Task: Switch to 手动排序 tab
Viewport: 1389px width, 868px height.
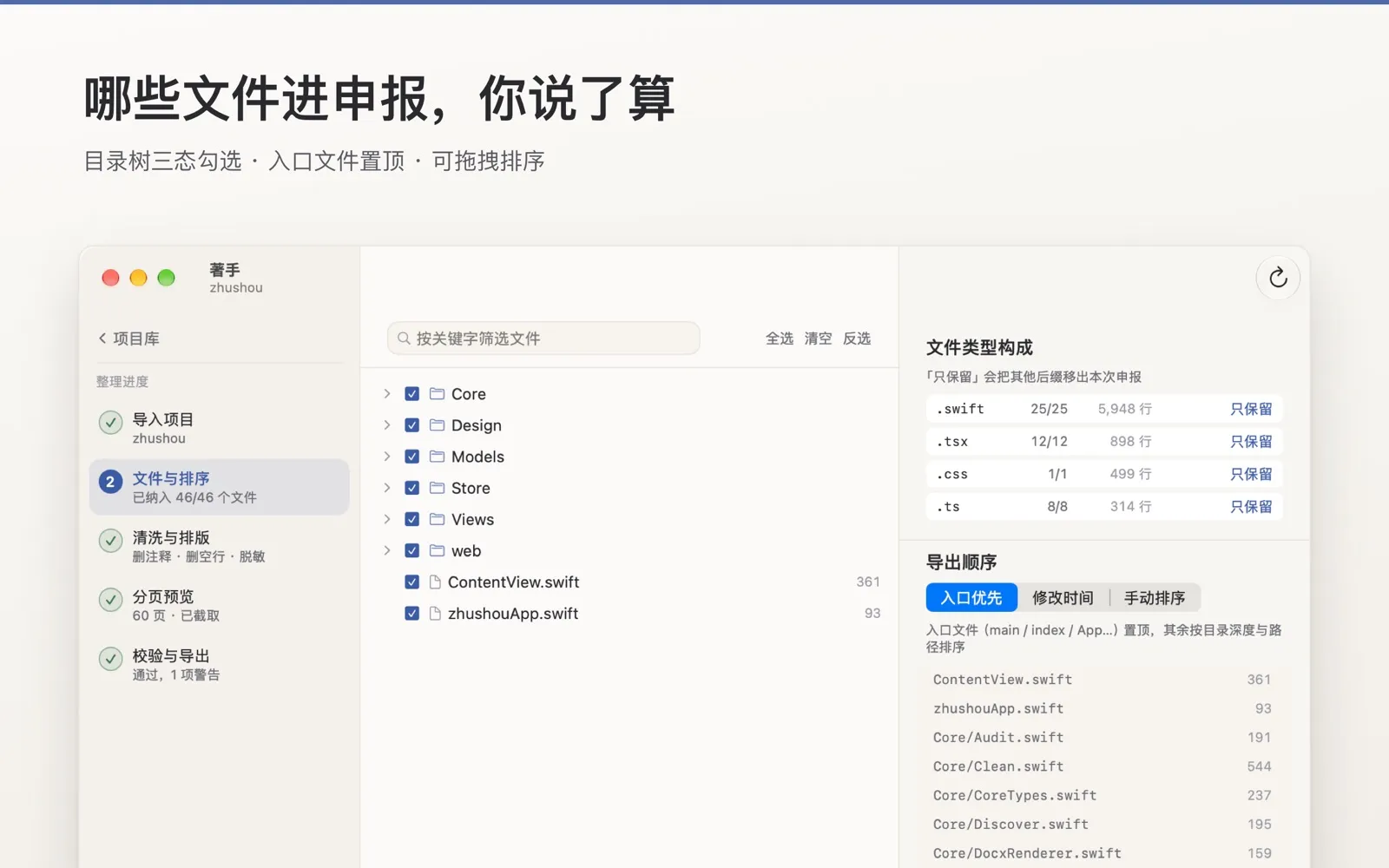Action: coord(1155,598)
